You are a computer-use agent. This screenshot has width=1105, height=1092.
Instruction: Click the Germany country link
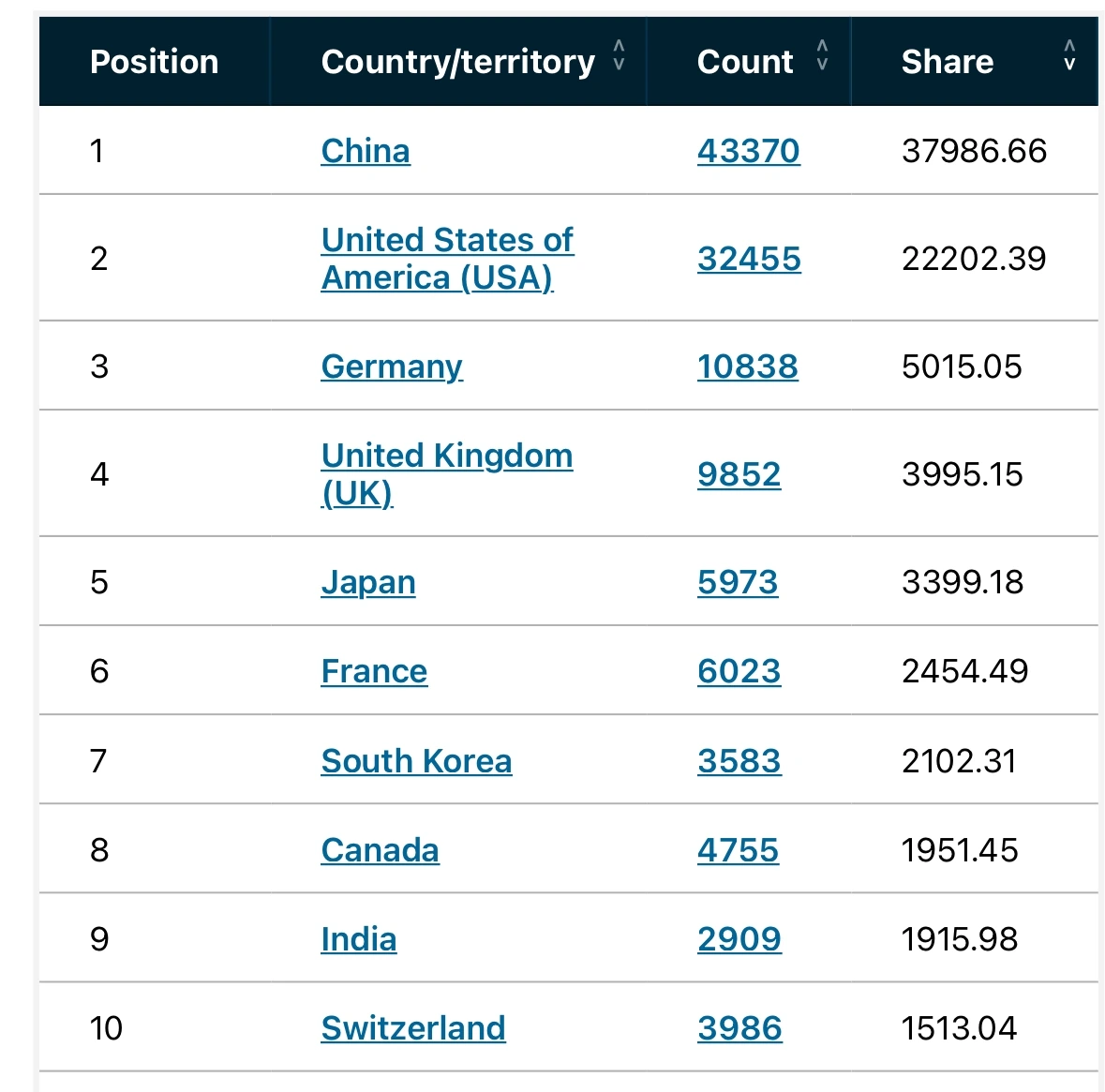tap(392, 366)
